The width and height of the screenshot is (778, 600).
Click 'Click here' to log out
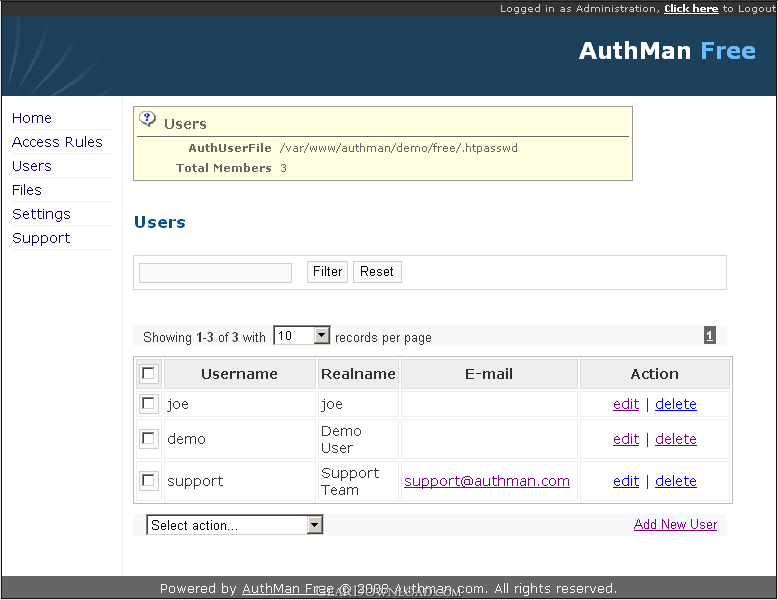click(x=691, y=8)
